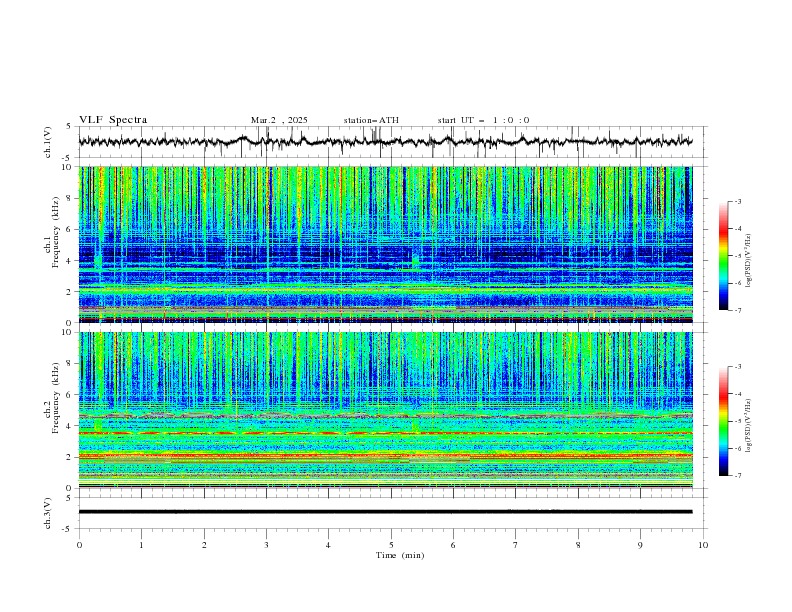This screenshot has width=792, height=612.
Task: Click the '5' tick on the time axis
Action: (391, 545)
